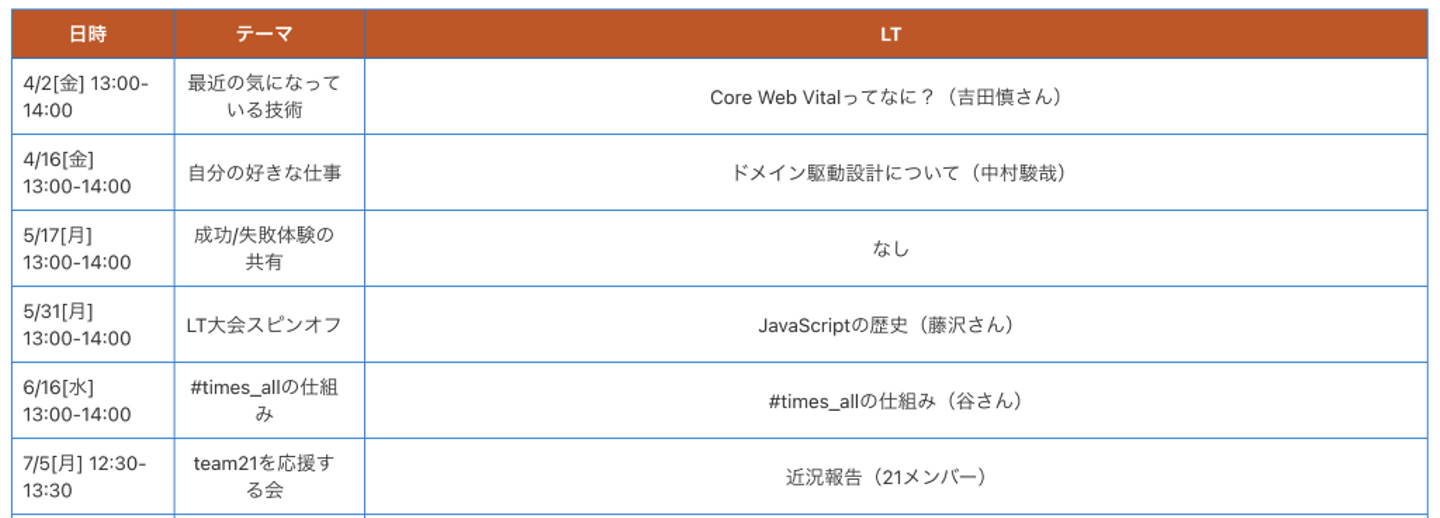Click the team21を応援する会 theme cell
Viewport: 1440px width, 518px height.
click(x=265, y=477)
